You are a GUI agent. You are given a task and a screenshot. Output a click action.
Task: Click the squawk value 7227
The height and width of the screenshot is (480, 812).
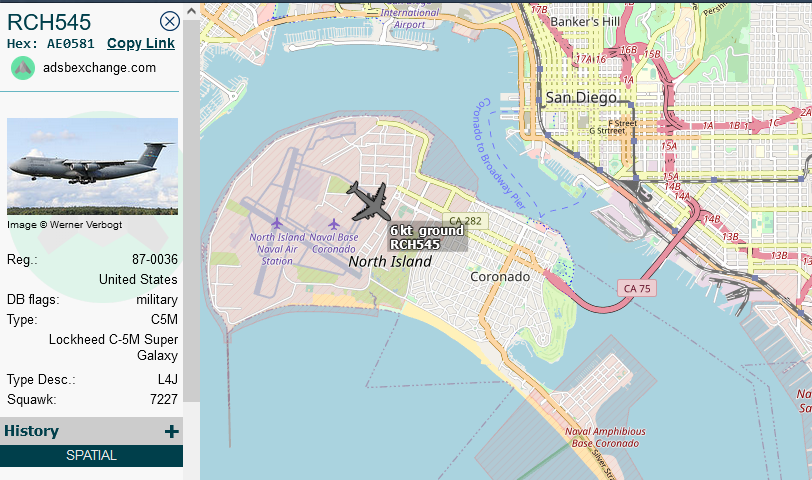164,399
